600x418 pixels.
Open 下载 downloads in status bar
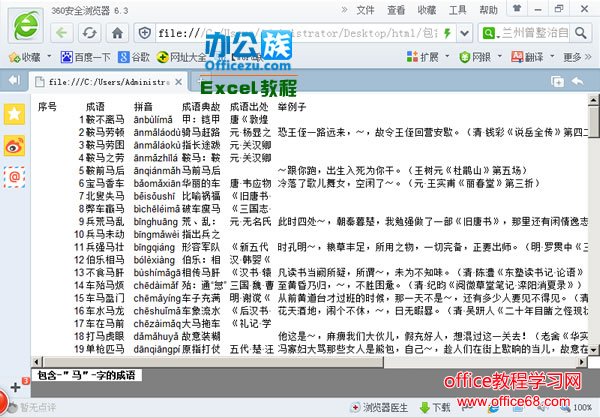[x=435, y=408]
